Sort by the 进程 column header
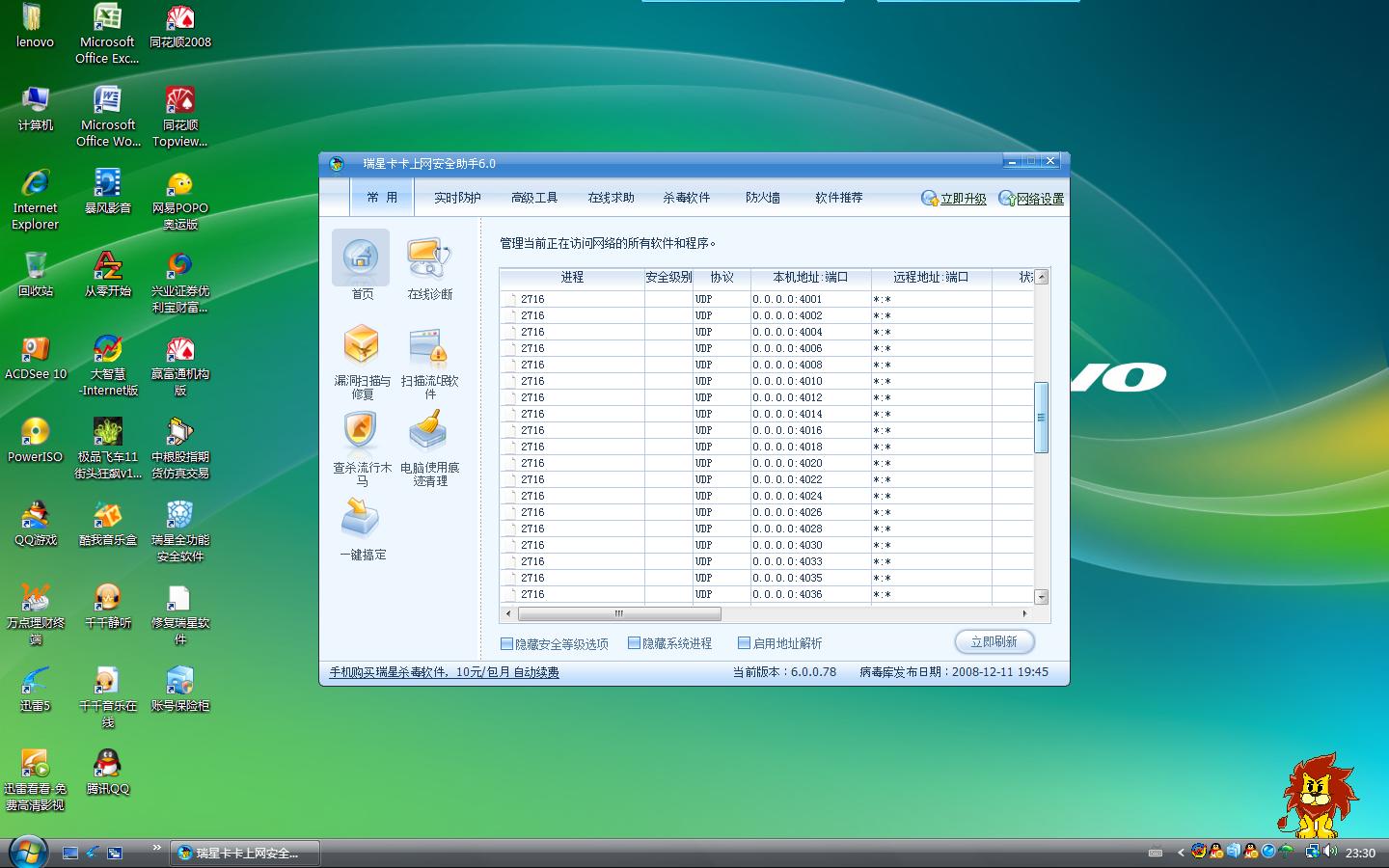Viewport: 1389px width, 868px height. pos(572,277)
